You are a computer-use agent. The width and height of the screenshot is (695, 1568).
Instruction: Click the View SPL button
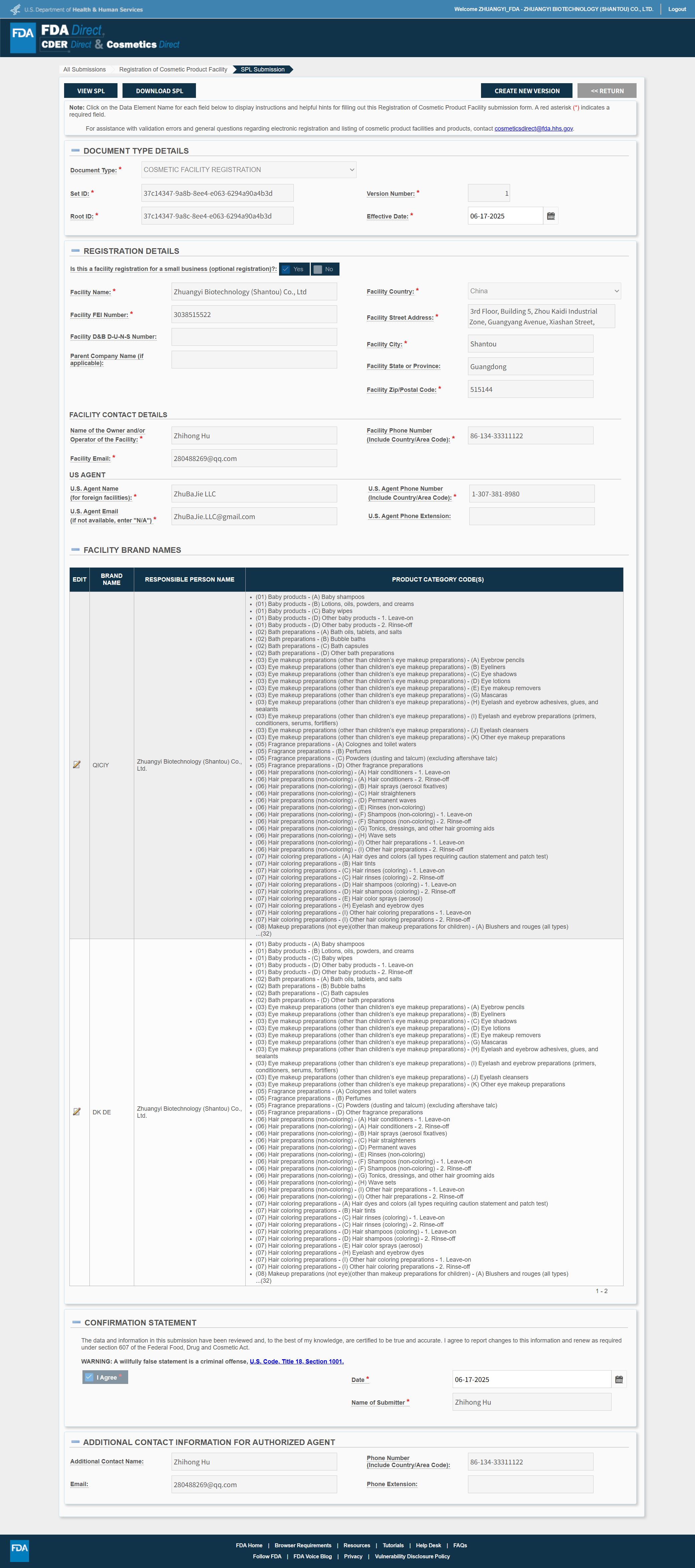tap(90, 91)
